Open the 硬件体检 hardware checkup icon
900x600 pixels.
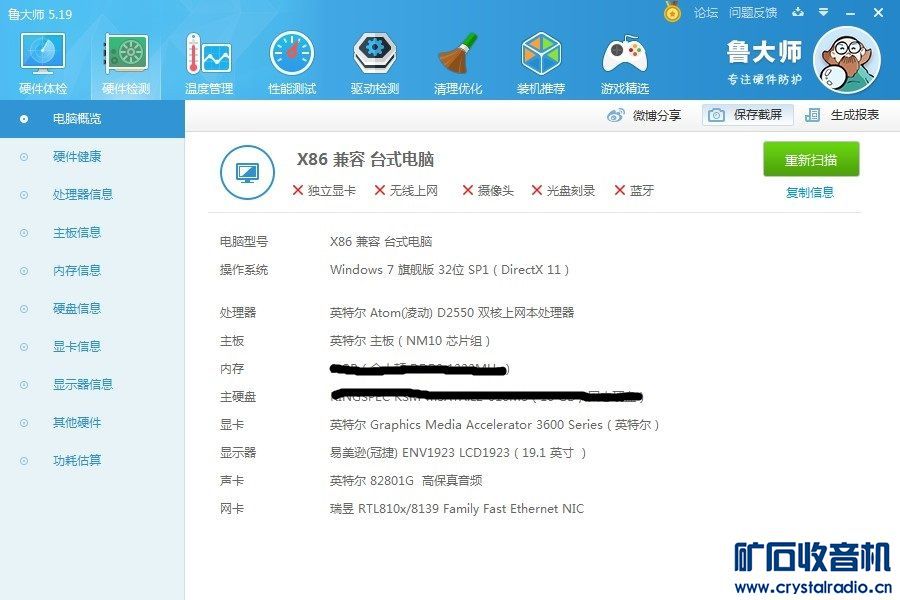[x=43, y=63]
